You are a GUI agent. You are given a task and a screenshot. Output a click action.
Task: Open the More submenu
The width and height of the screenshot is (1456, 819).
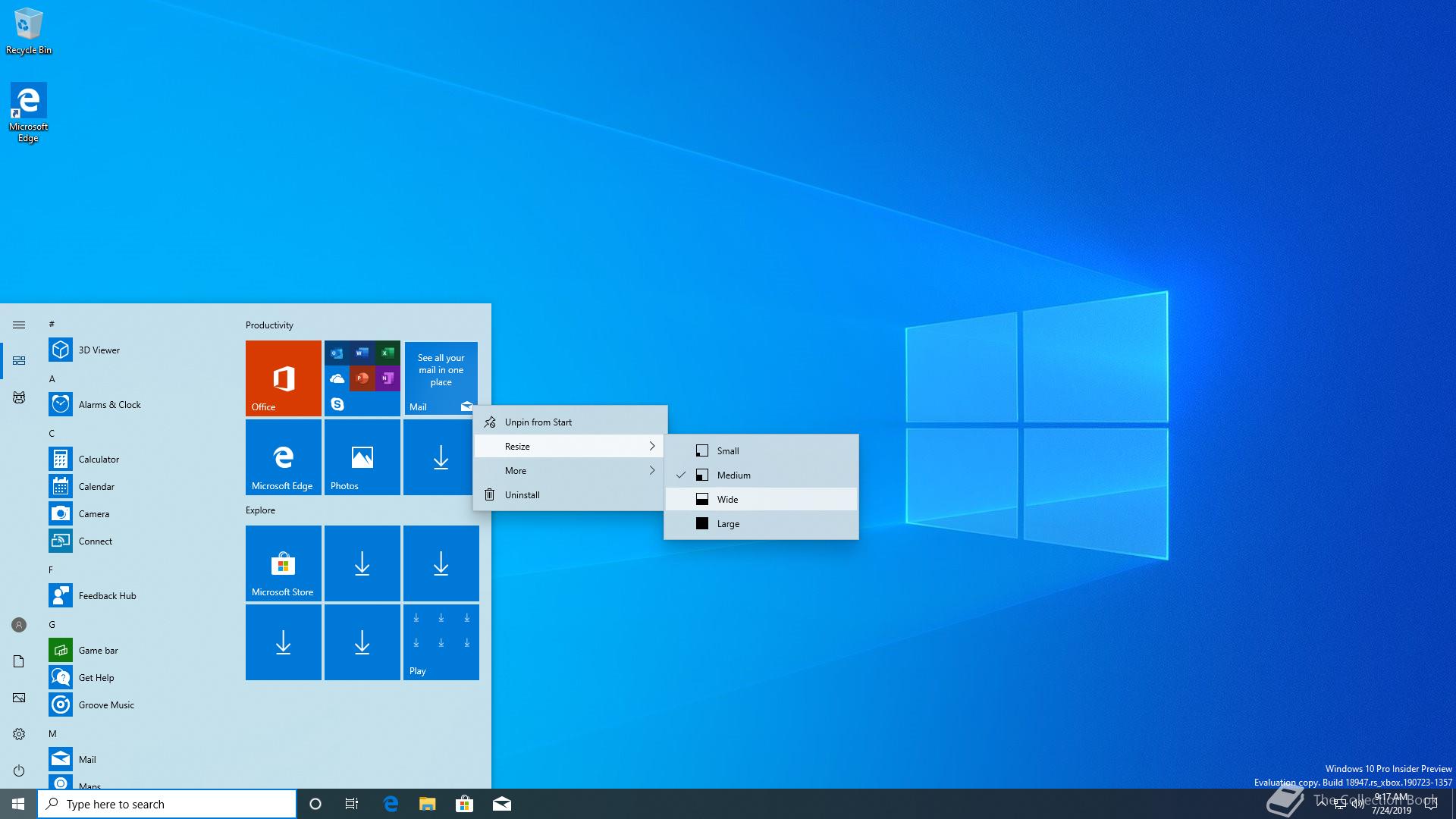coord(570,471)
